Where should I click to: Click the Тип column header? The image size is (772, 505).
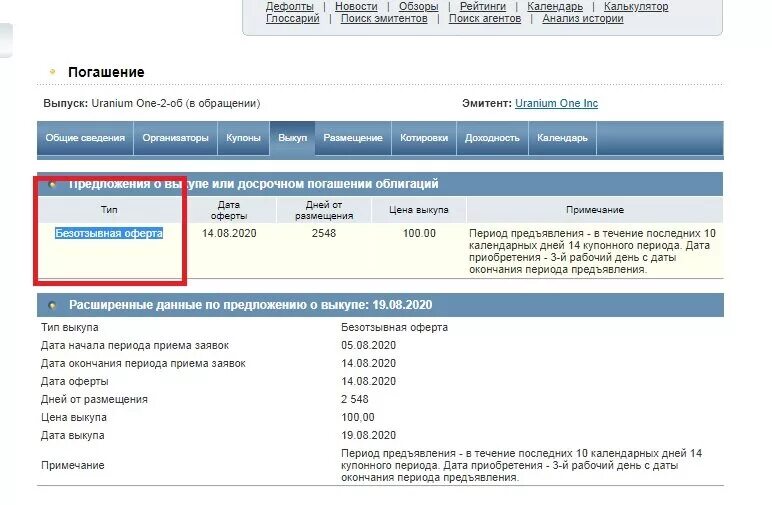[x=109, y=210]
